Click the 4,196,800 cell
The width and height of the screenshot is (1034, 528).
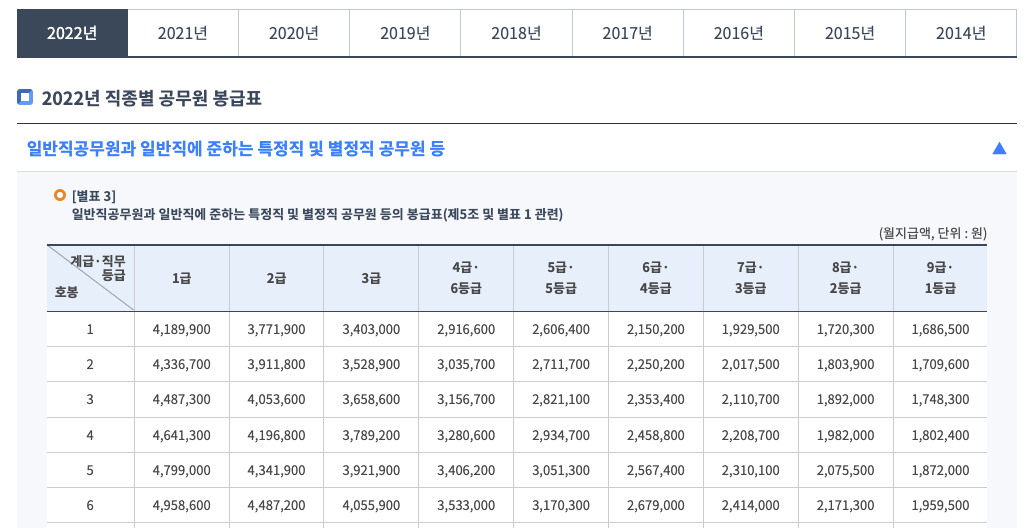pyautogui.click(x=276, y=435)
